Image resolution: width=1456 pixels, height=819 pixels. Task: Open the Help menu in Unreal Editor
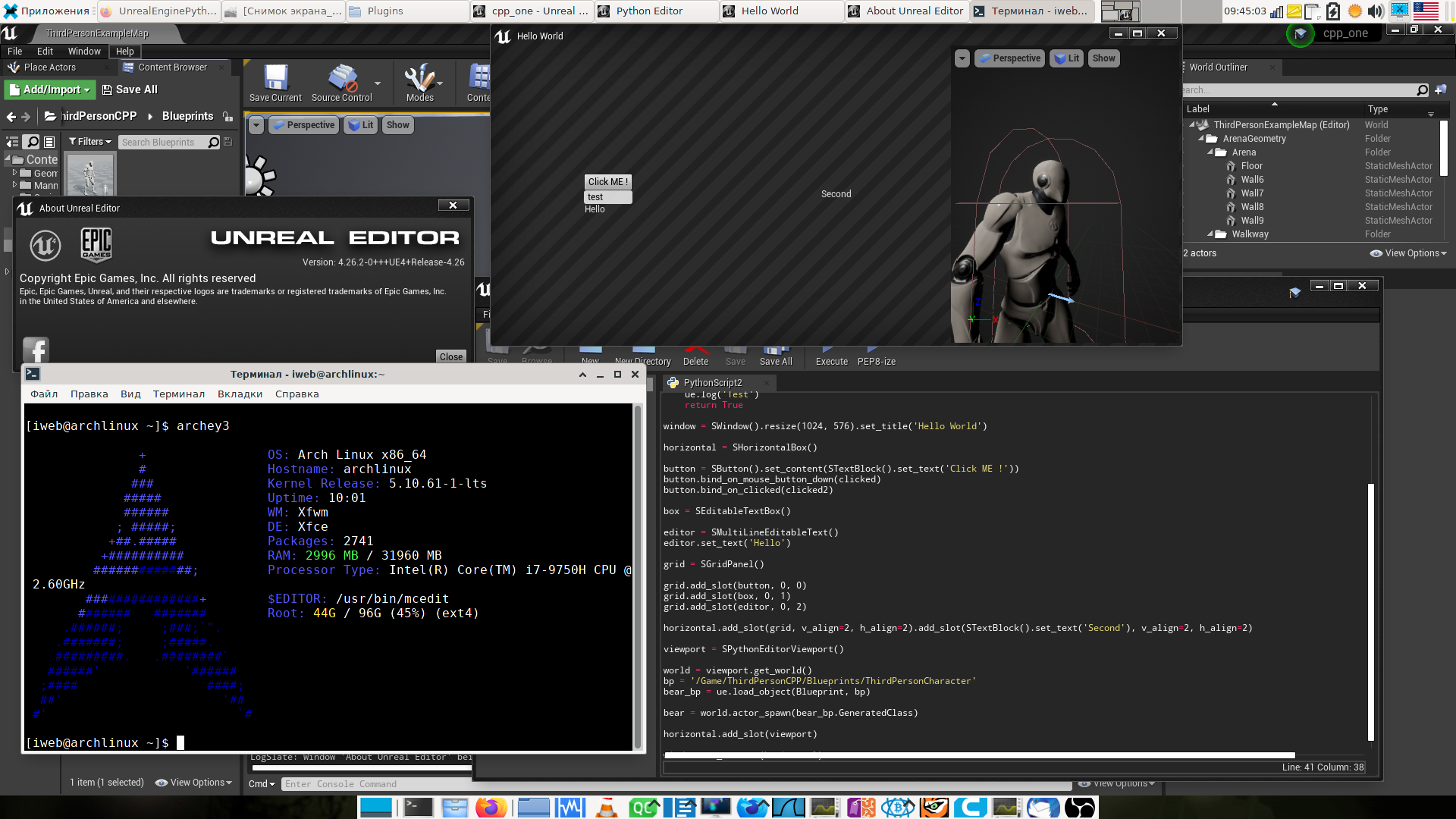point(125,52)
